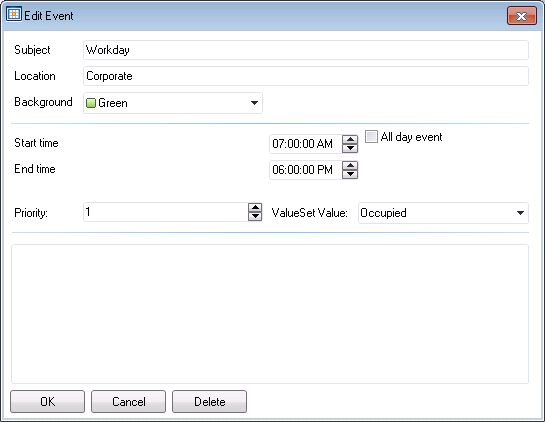Viewport: 545px width, 422px height.
Task: Decrease Start time with down spinner arrow
Action: coord(350,148)
